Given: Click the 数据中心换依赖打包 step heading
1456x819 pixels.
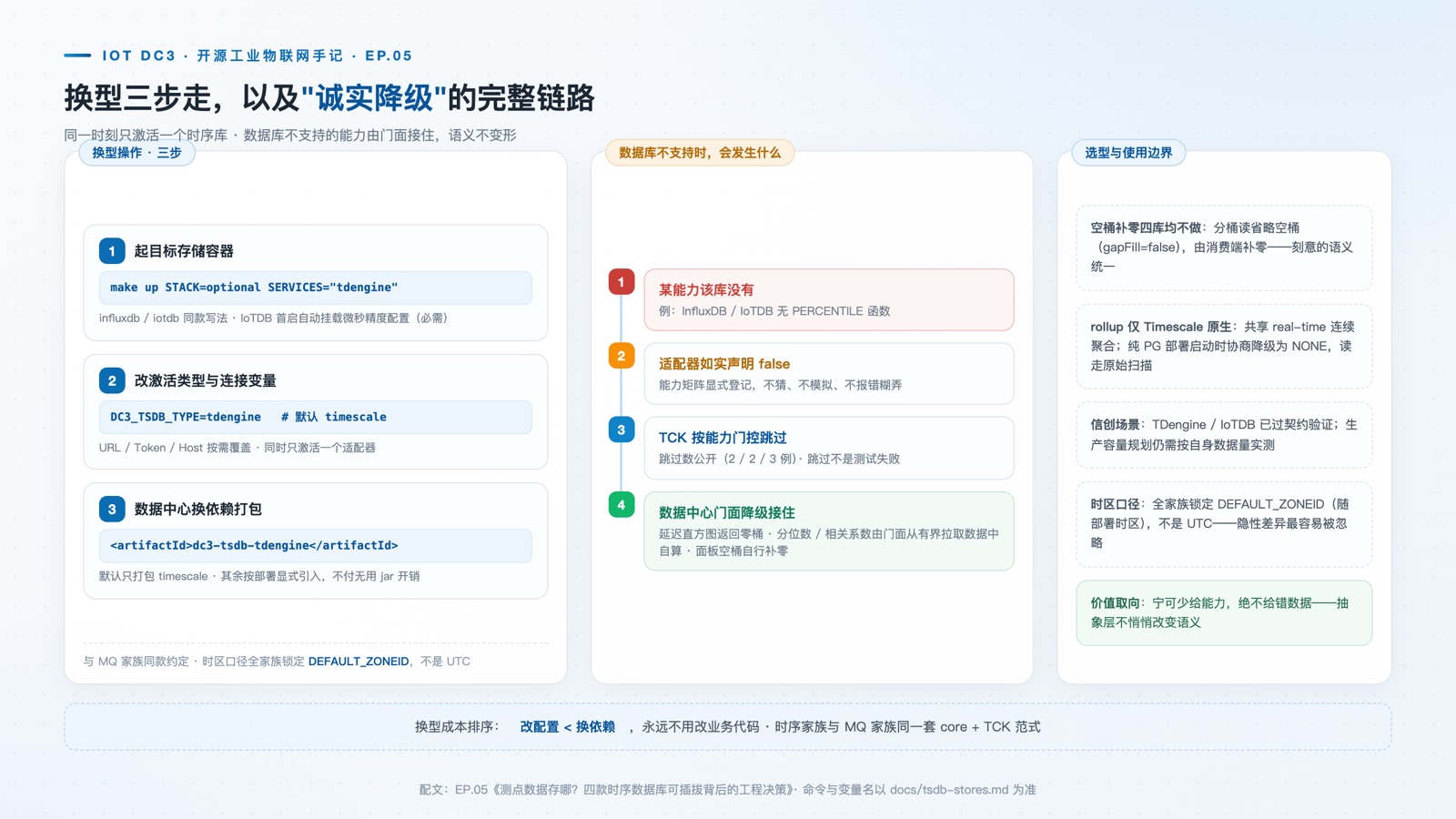Looking at the screenshot, I should click(x=197, y=509).
